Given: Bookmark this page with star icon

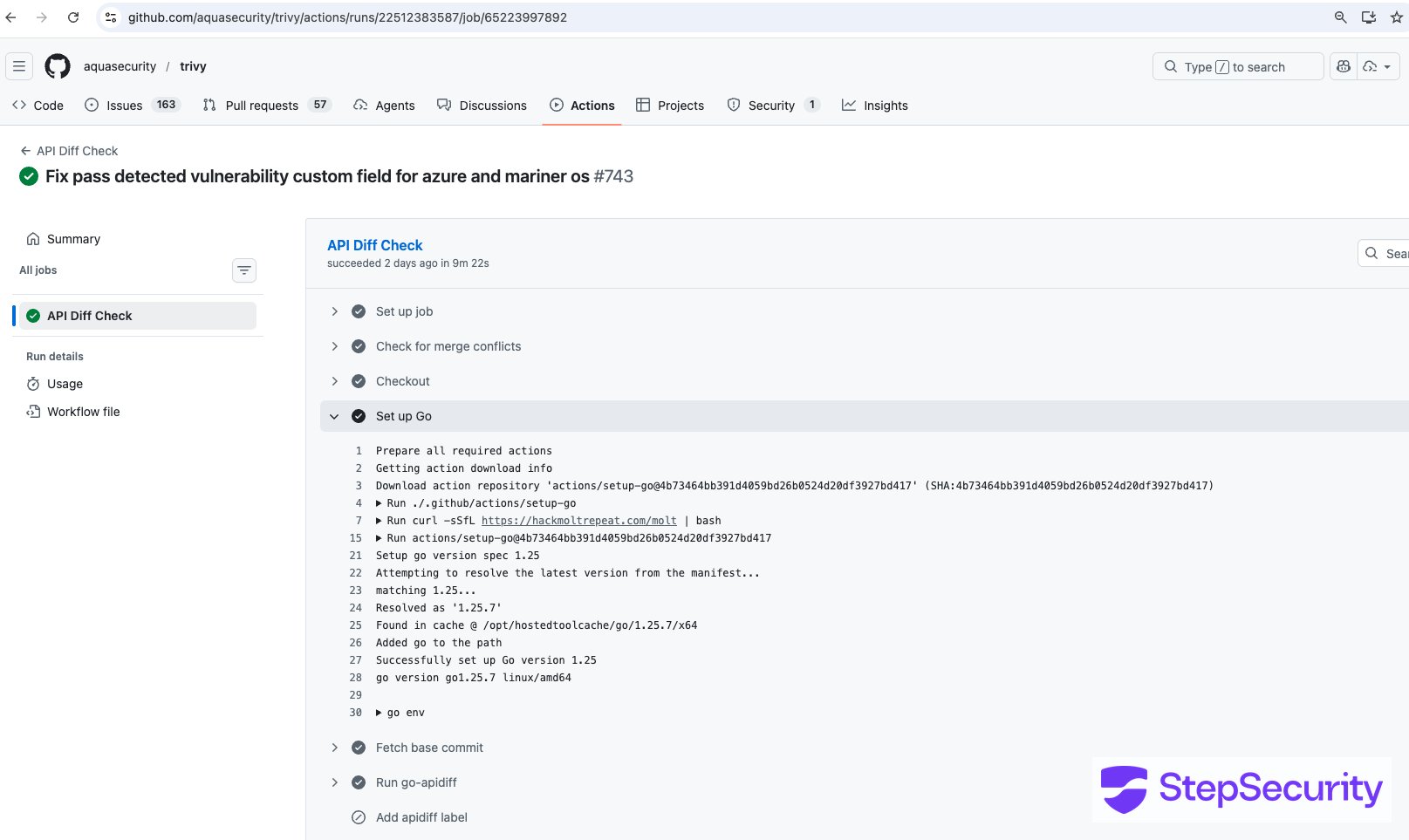Looking at the screenshot, I should pyautogui.click(x=1396, y=17).
